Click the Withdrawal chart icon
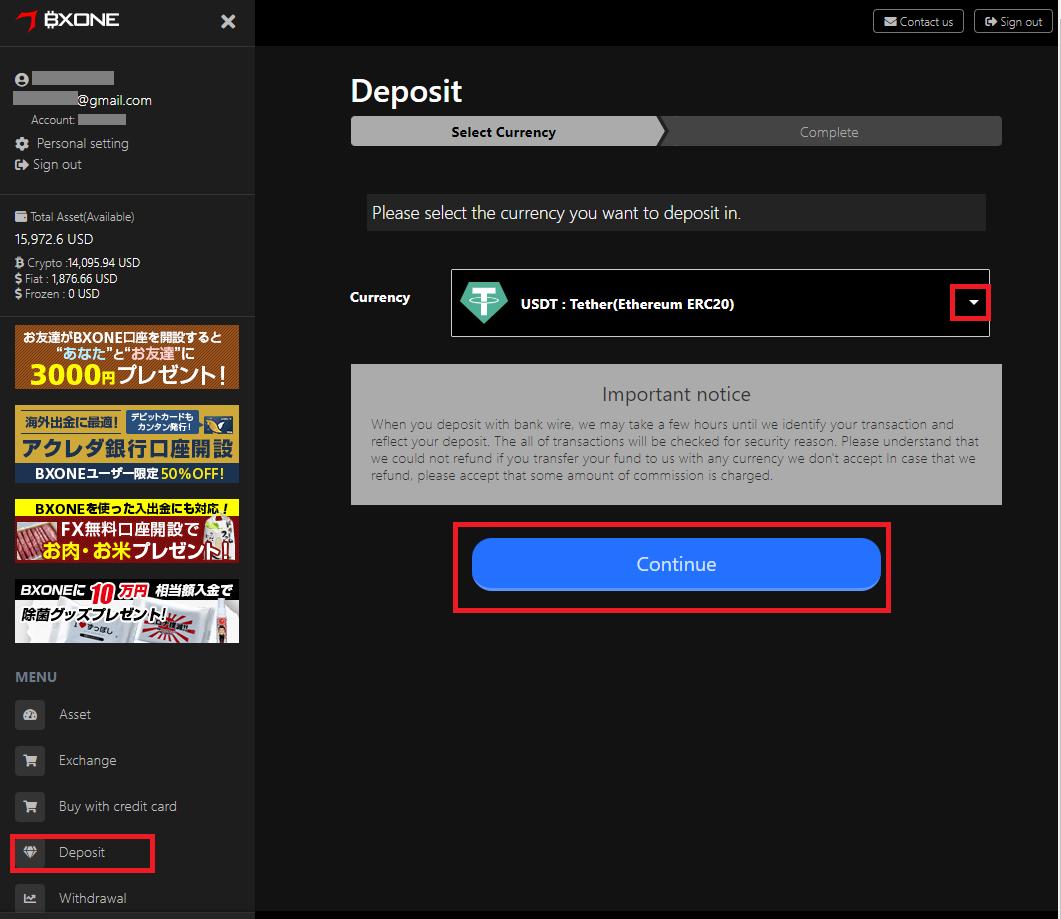This screenshot has height=919, width=1061. pyautogui.click(x=30, y=897)
